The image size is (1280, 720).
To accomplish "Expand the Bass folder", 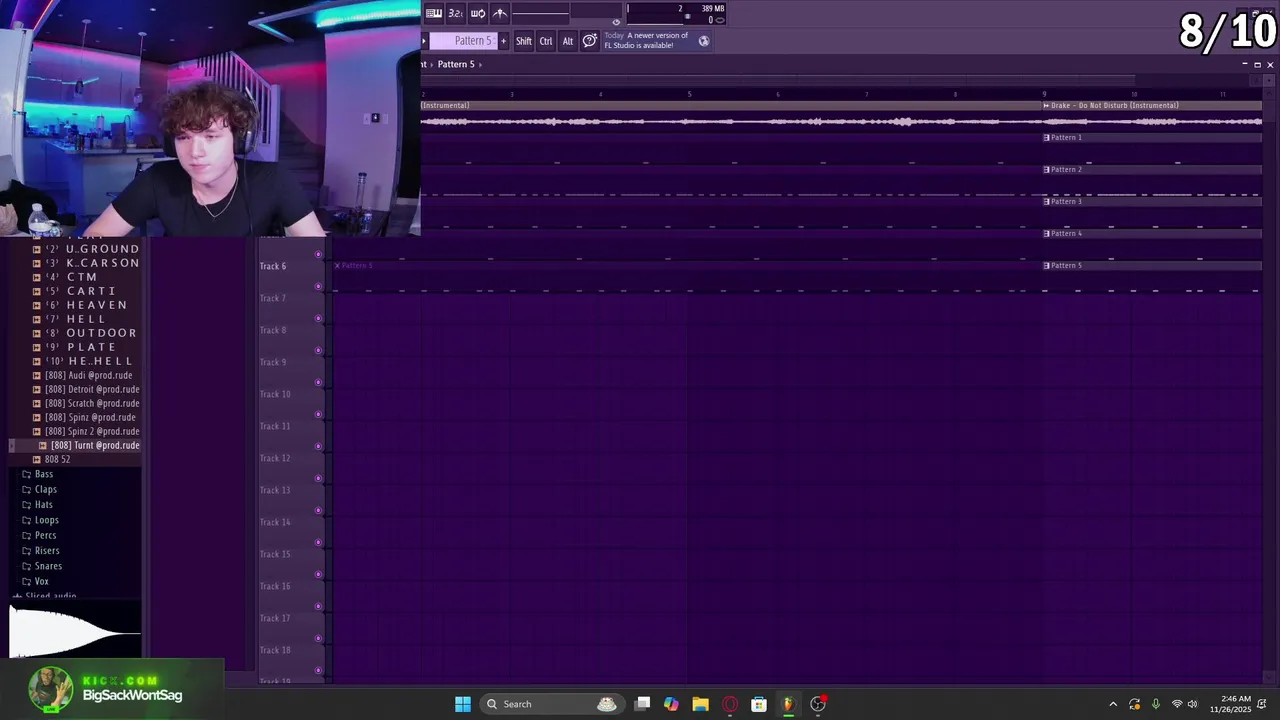I will pos(38,474).
